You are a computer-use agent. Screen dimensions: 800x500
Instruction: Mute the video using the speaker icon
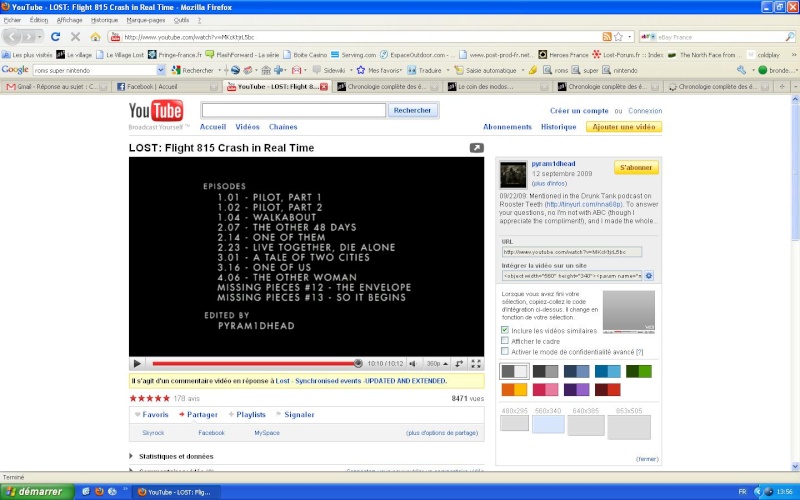(413, 363)
